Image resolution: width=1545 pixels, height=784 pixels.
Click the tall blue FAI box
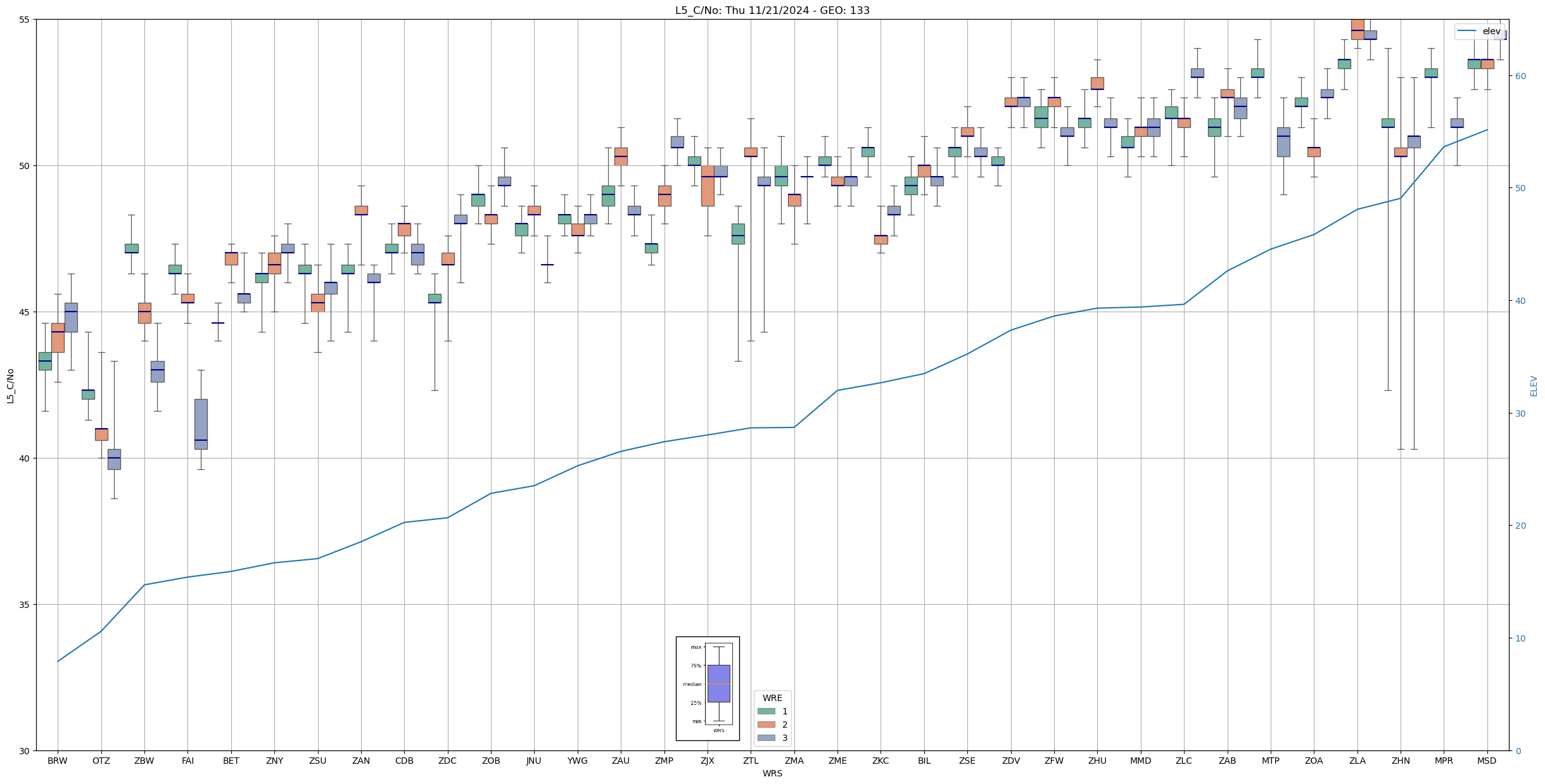(x=201, y=424)
